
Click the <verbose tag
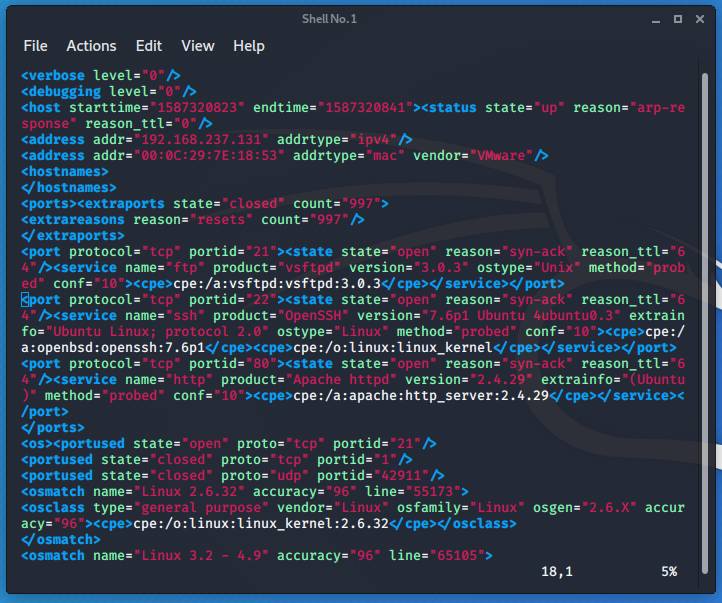53,75
